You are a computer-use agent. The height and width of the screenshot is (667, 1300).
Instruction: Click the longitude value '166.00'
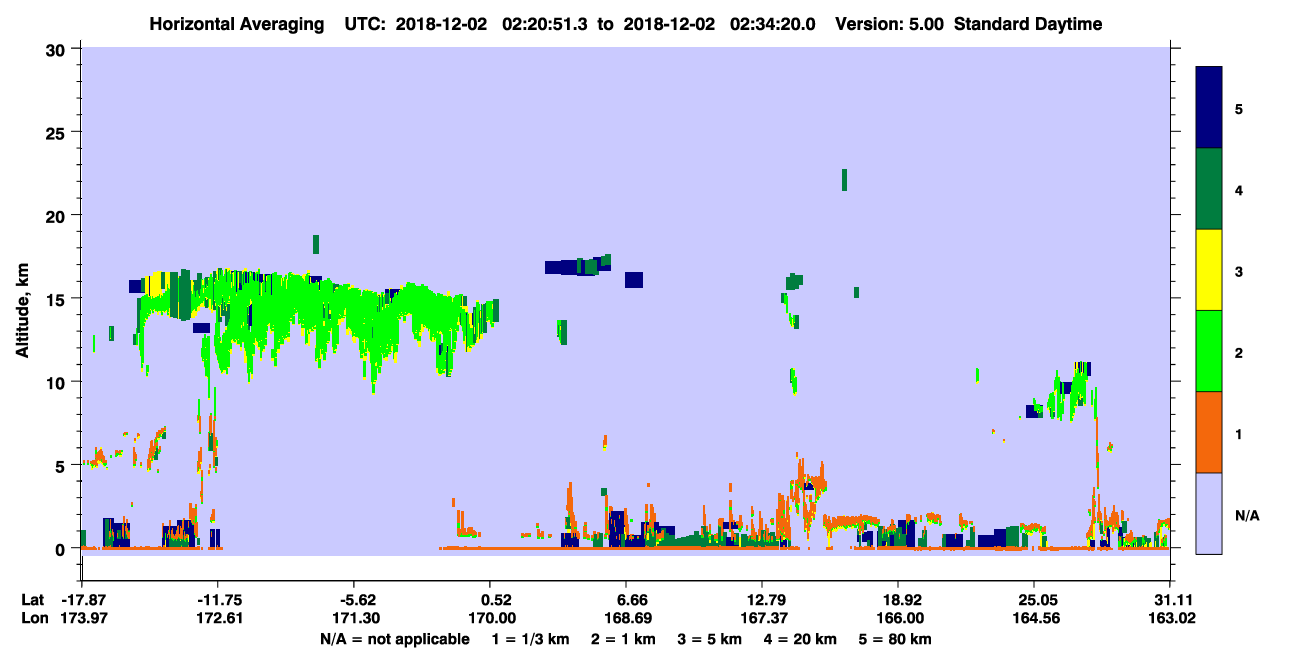(x=902, y=619)
